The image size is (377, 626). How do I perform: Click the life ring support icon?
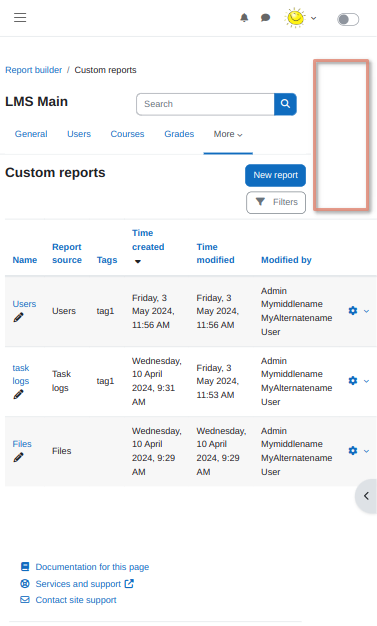pos(25,584)
